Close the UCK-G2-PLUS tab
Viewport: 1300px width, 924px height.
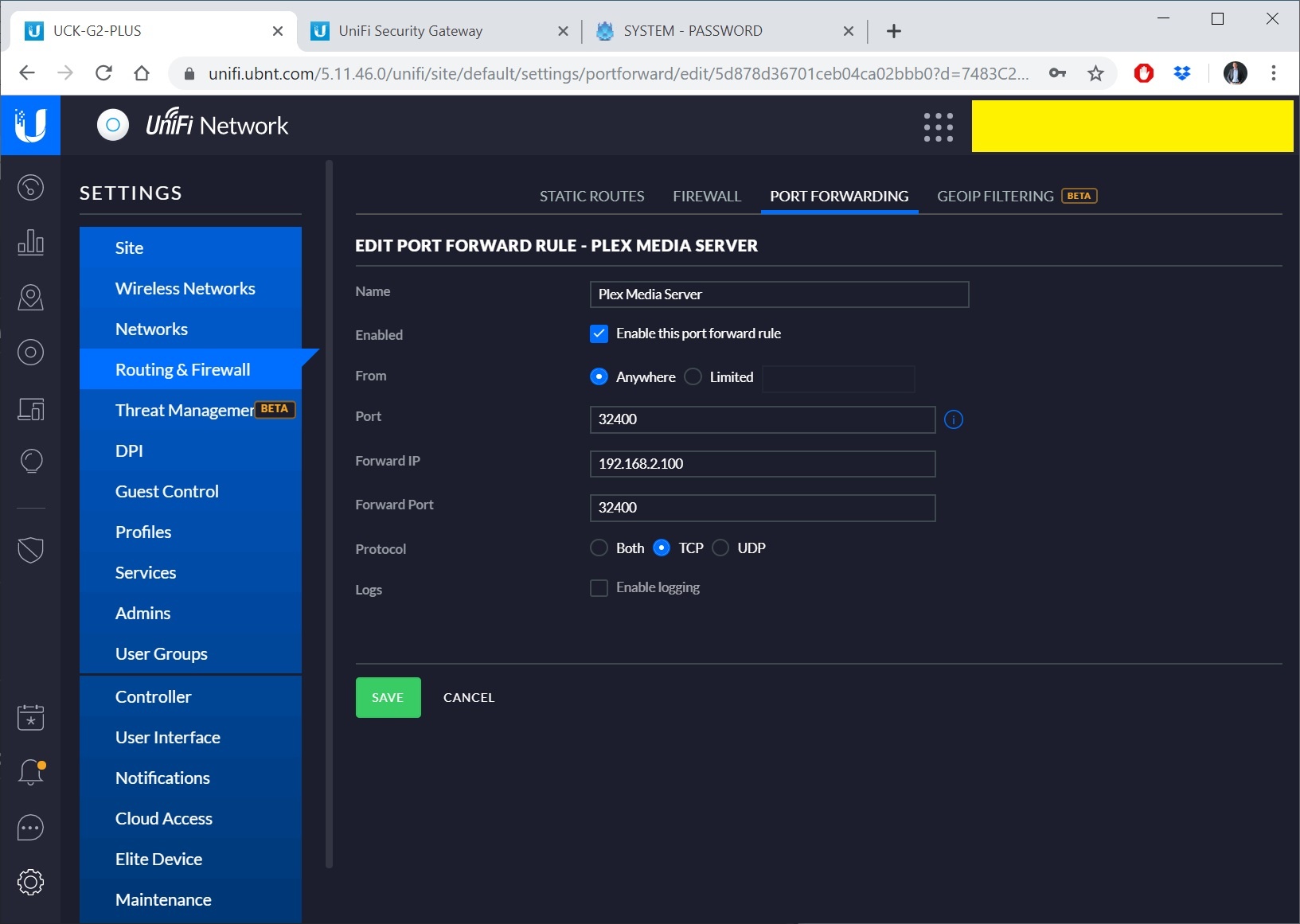click(x=278, y=31)
